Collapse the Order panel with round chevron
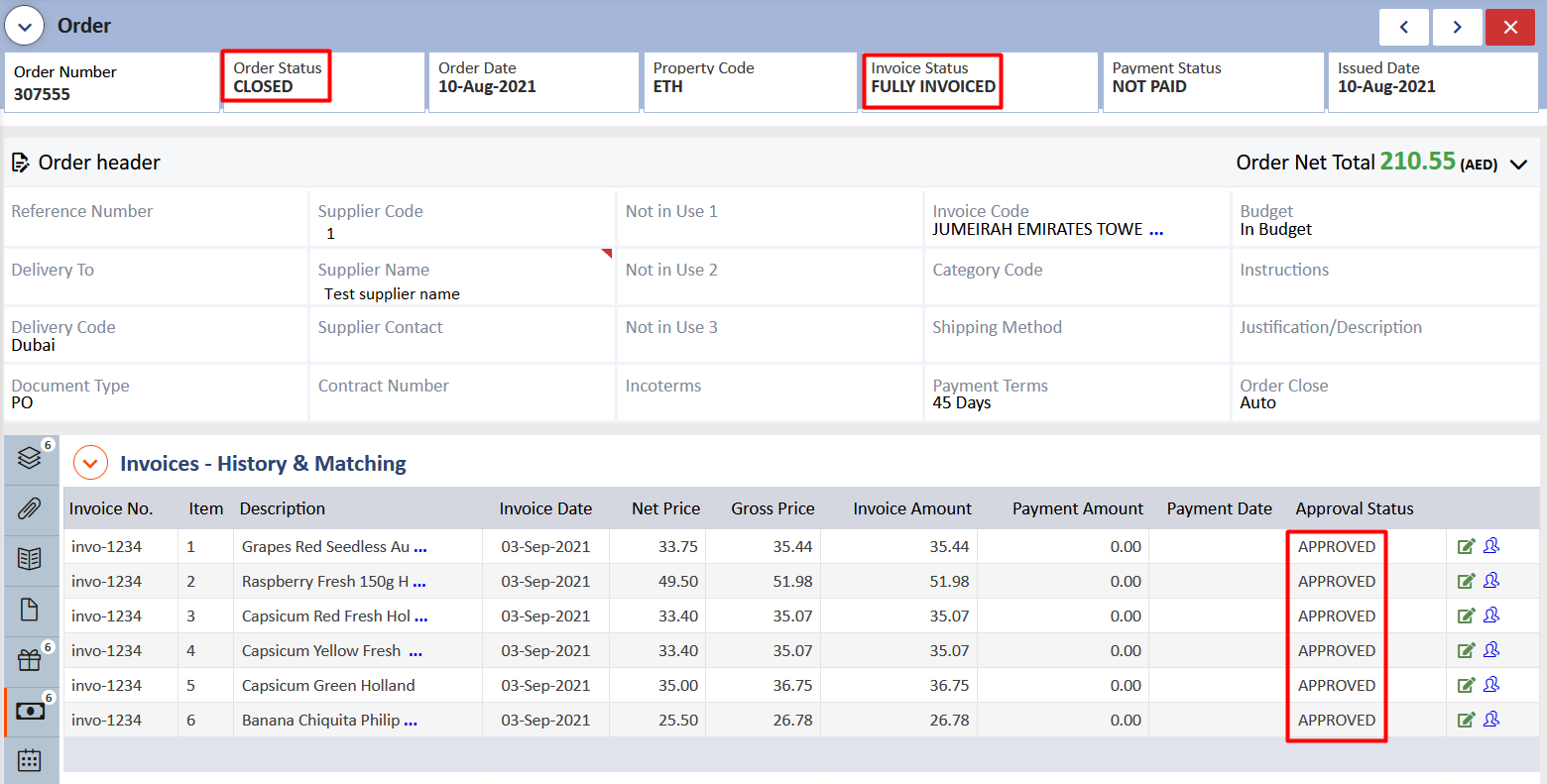Image resolution: width=1547 pixels, height=784 pixels. (25, 26)
